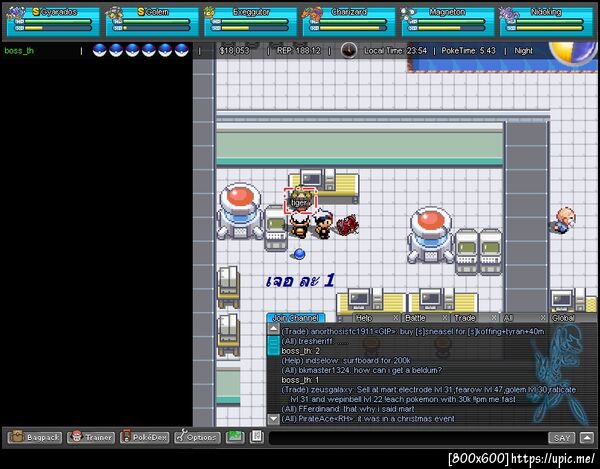
Task: Click the chat scroll down arrow
Action: pos(273,419)
